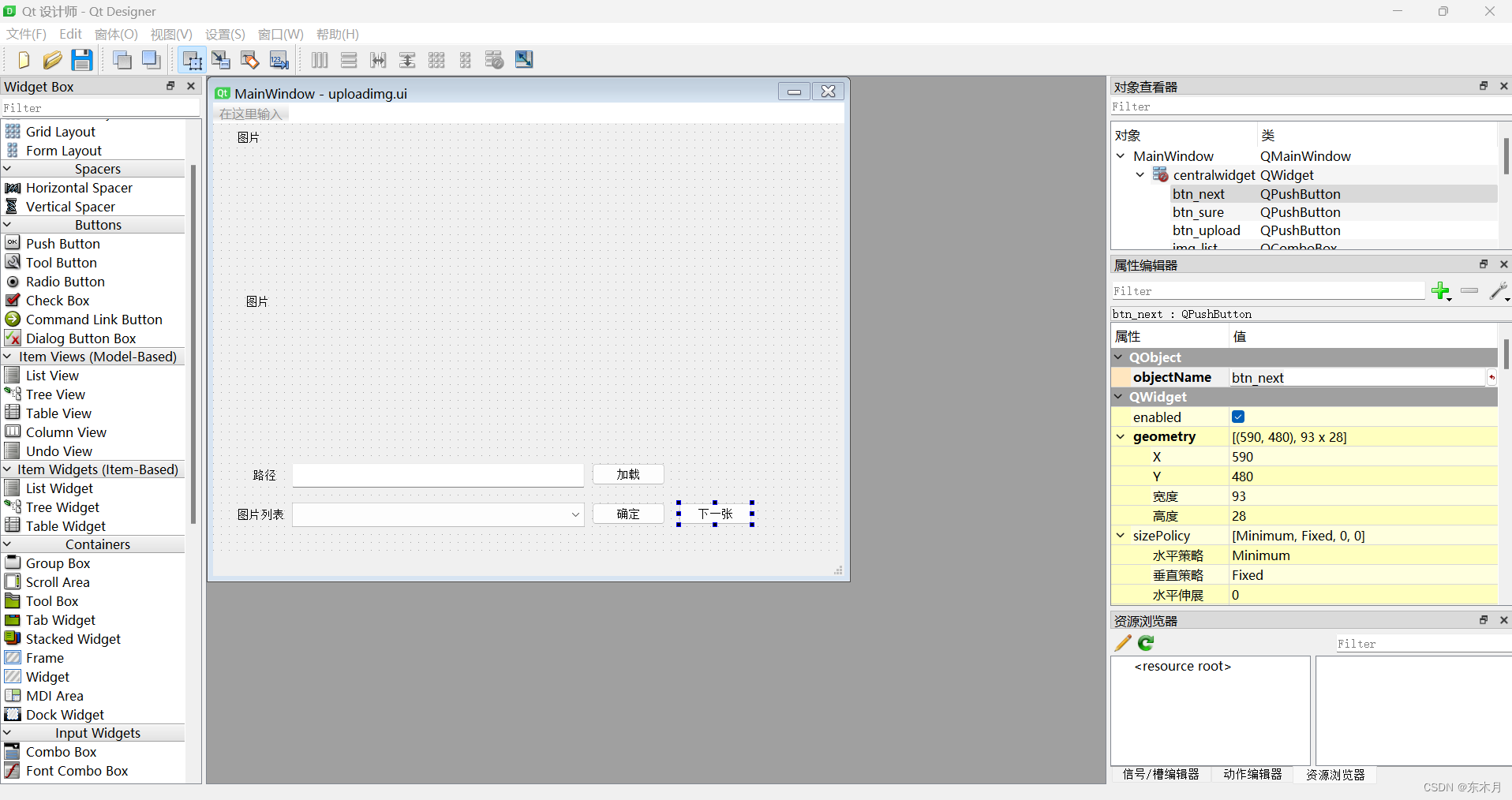1512x800 pixels.
Task: Select Push Button in Widget Box
Action: click(62, 244)
